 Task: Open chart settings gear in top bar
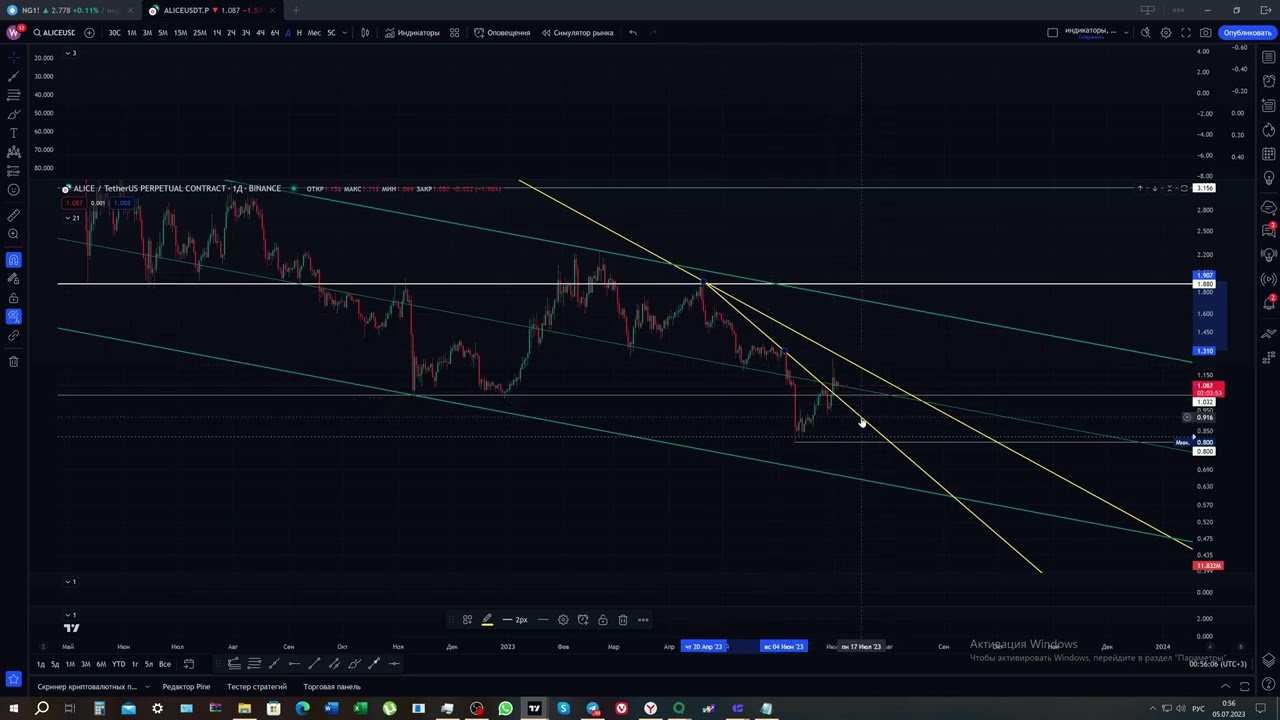[x=1165, y=33]
